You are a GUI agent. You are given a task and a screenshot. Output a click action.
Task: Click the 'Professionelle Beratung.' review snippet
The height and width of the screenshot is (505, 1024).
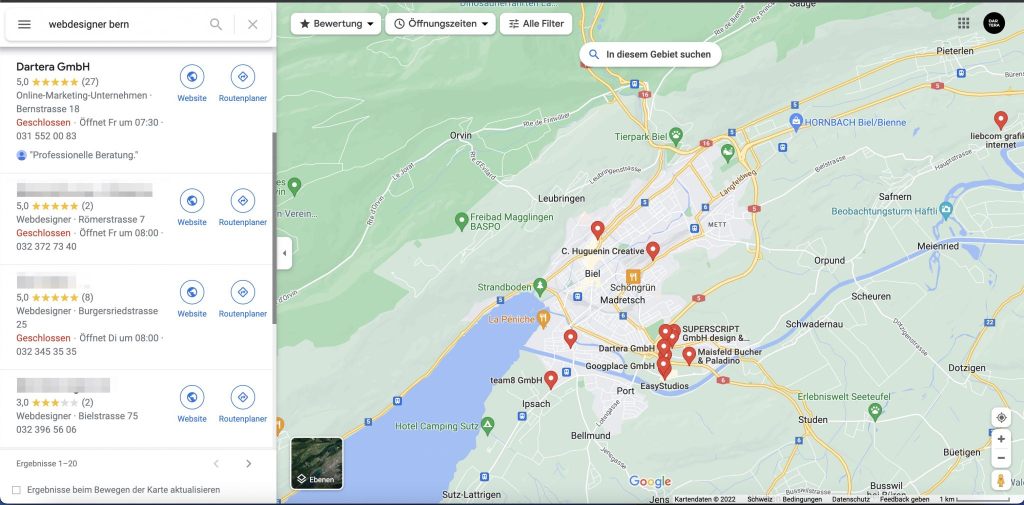coord(84,155)
